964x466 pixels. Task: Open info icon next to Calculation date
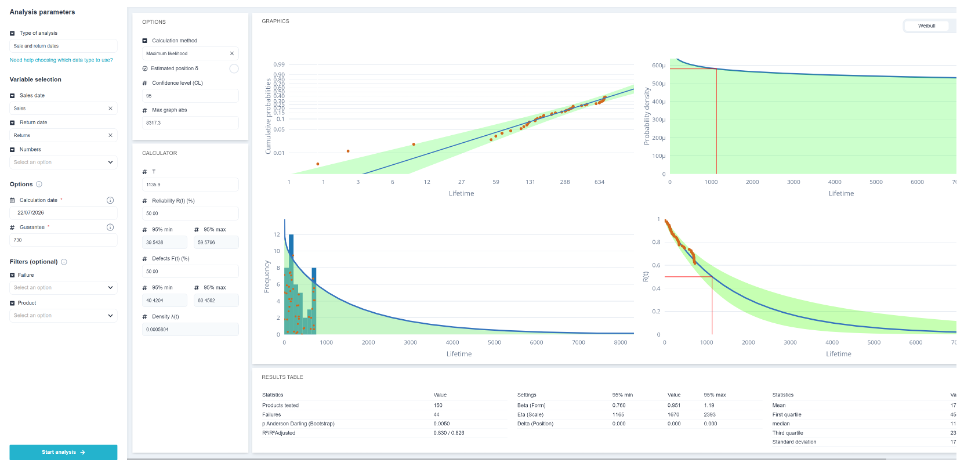(x=111, y=200)
